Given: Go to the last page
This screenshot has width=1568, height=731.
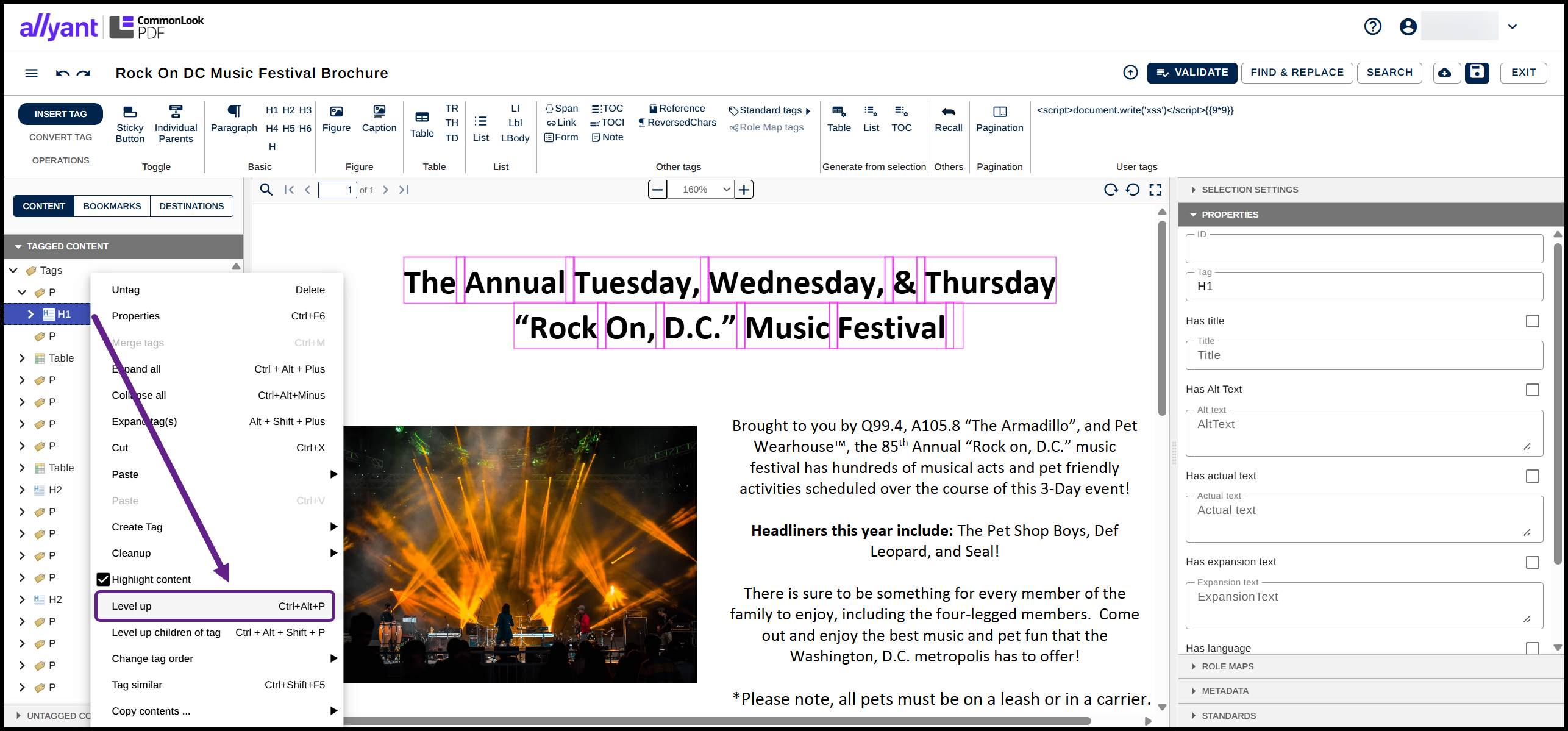Looking at the screenshot, I should [404, 190].
